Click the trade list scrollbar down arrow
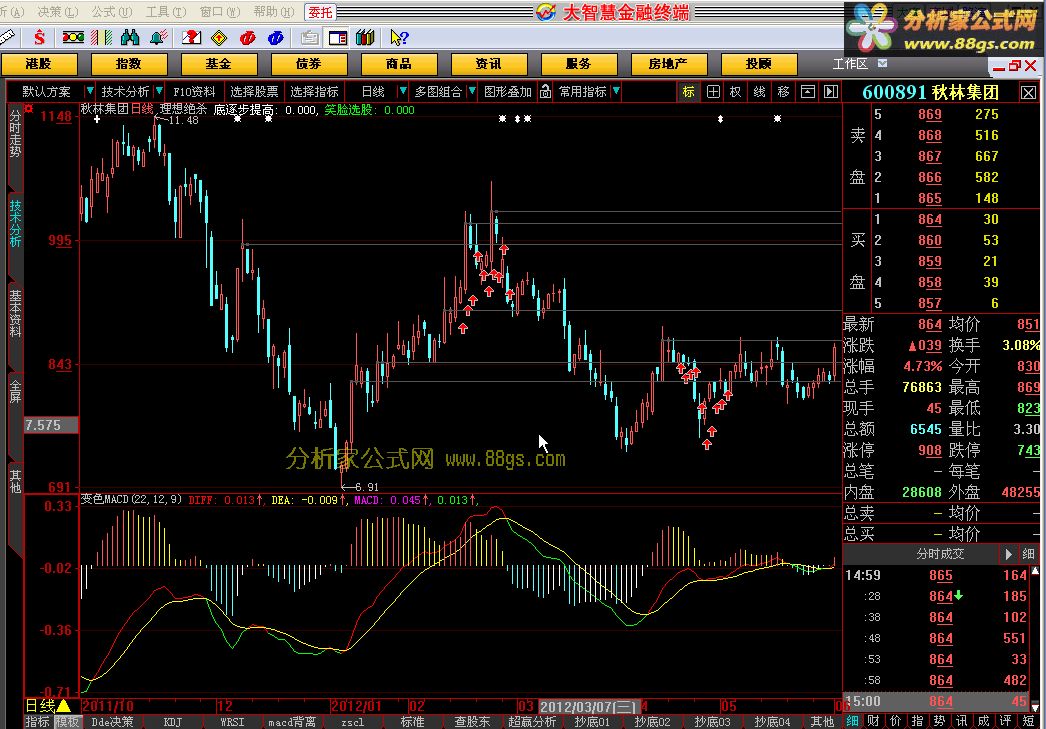This screenshot has height=729, width=1046. click(x=1035, y=707)
